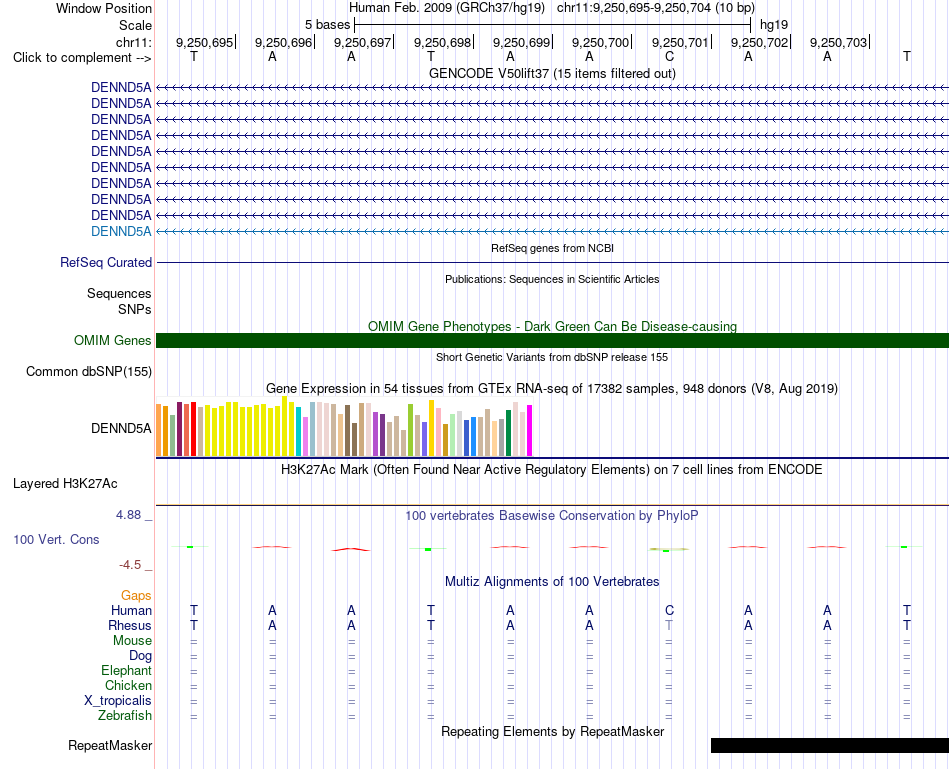Click the -4.5 PhyloP lower scale value
The image size is (950, 769).
click(x=130, y=565)
